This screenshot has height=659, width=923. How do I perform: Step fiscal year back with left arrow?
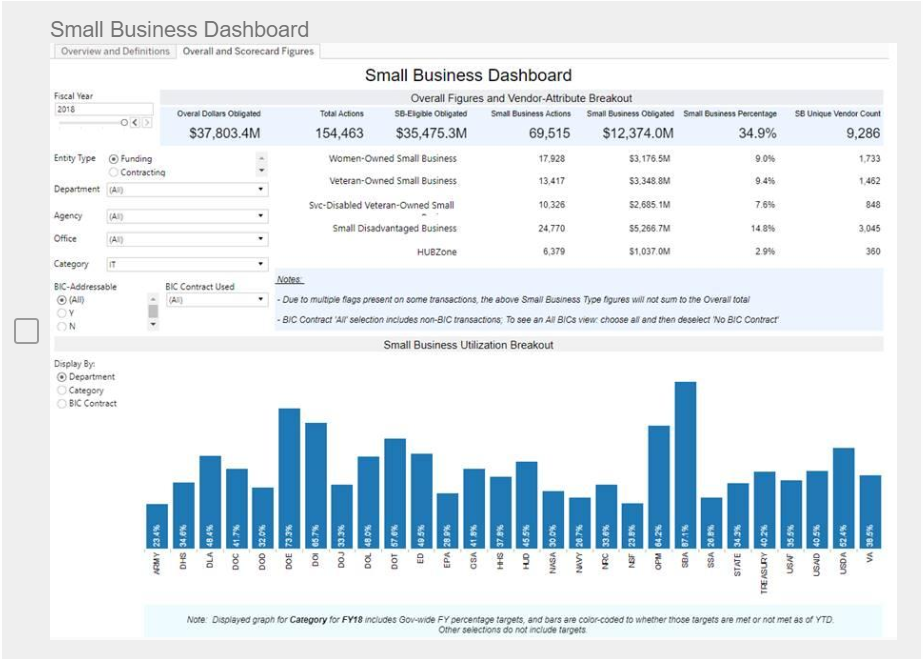[x=137, y=122]
